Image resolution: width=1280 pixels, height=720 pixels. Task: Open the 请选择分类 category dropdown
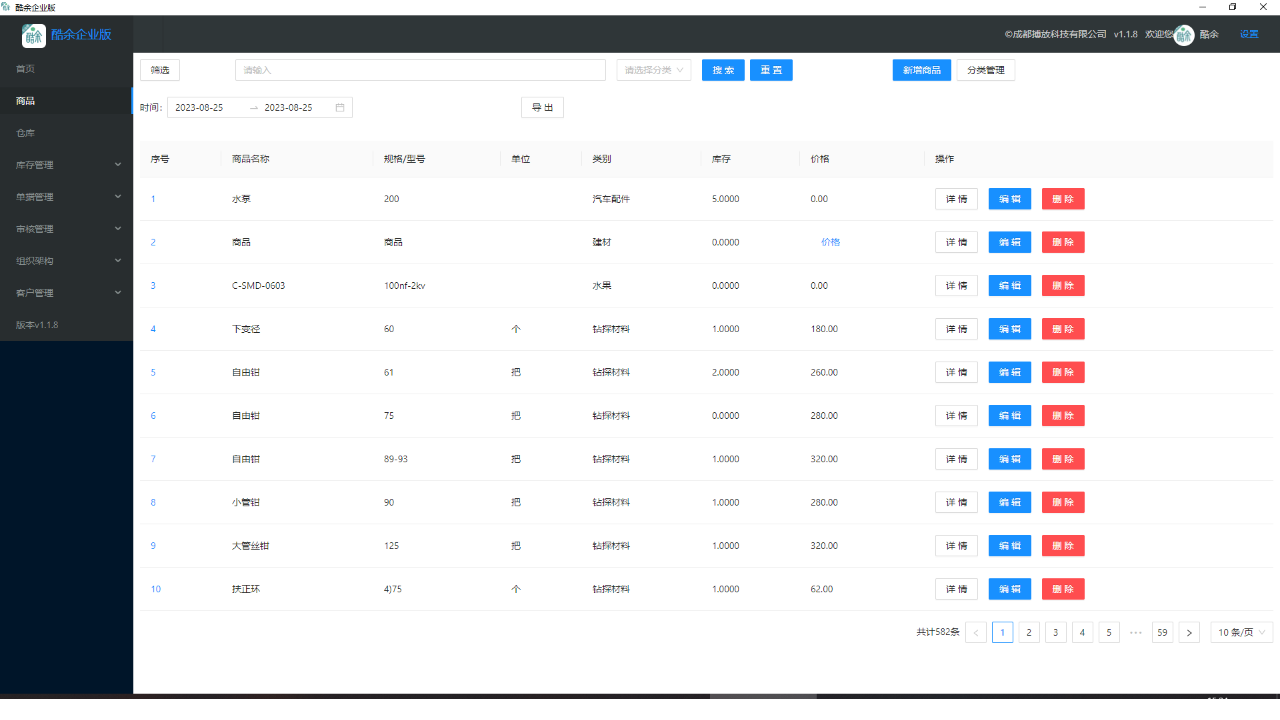[653, 70]
